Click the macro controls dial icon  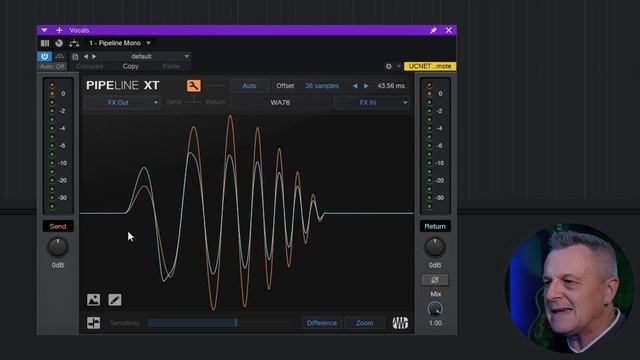[59, 43]
